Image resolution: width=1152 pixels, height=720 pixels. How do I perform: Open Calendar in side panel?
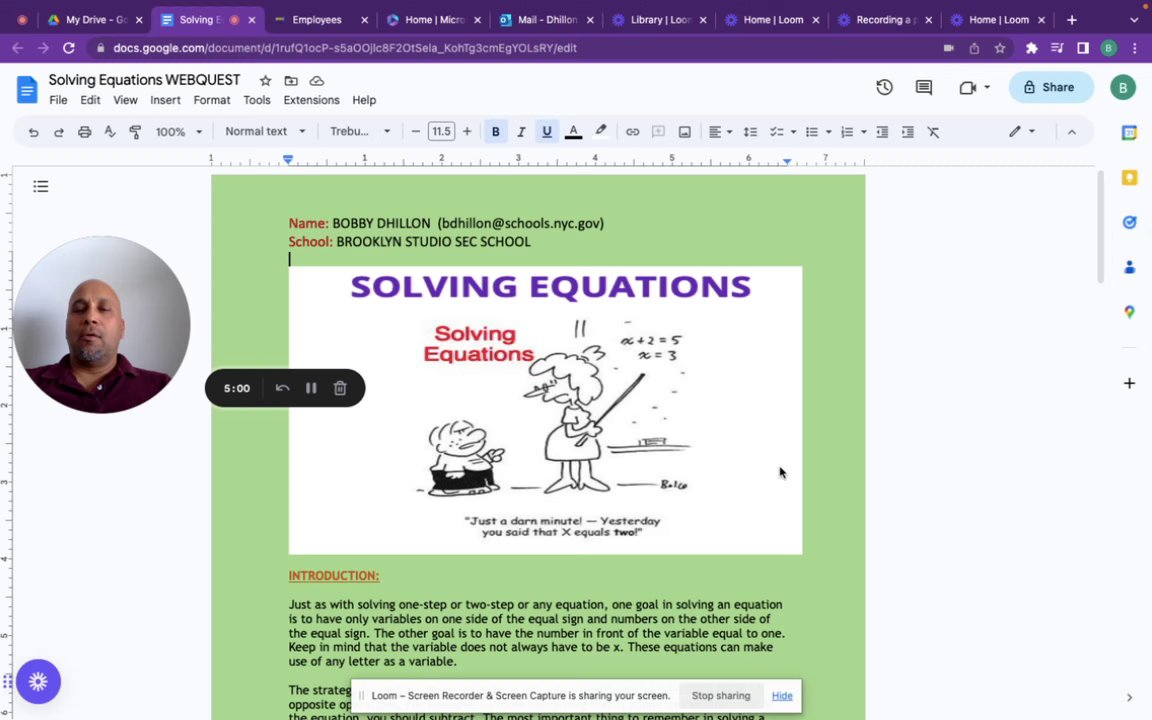click(1129, 133)
